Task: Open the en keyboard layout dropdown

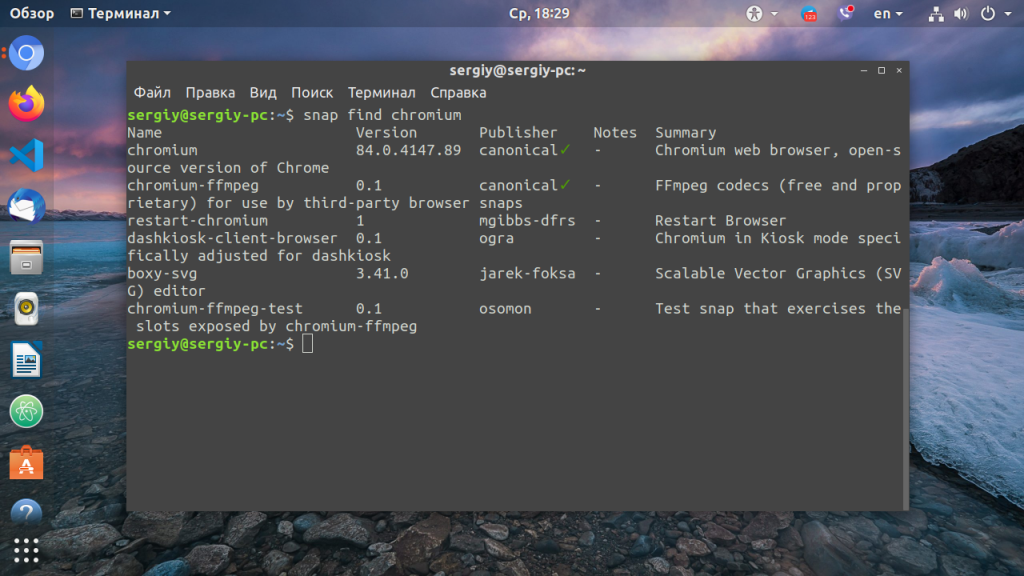Action: pos(886,13)
